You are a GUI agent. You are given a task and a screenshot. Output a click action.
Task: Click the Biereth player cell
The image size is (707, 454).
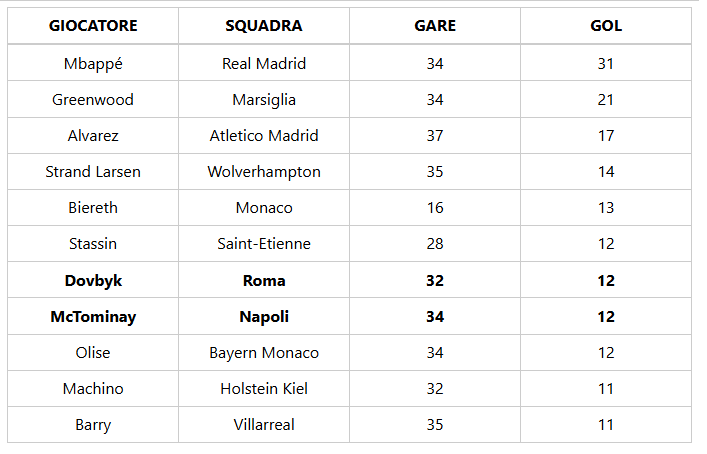93,208
